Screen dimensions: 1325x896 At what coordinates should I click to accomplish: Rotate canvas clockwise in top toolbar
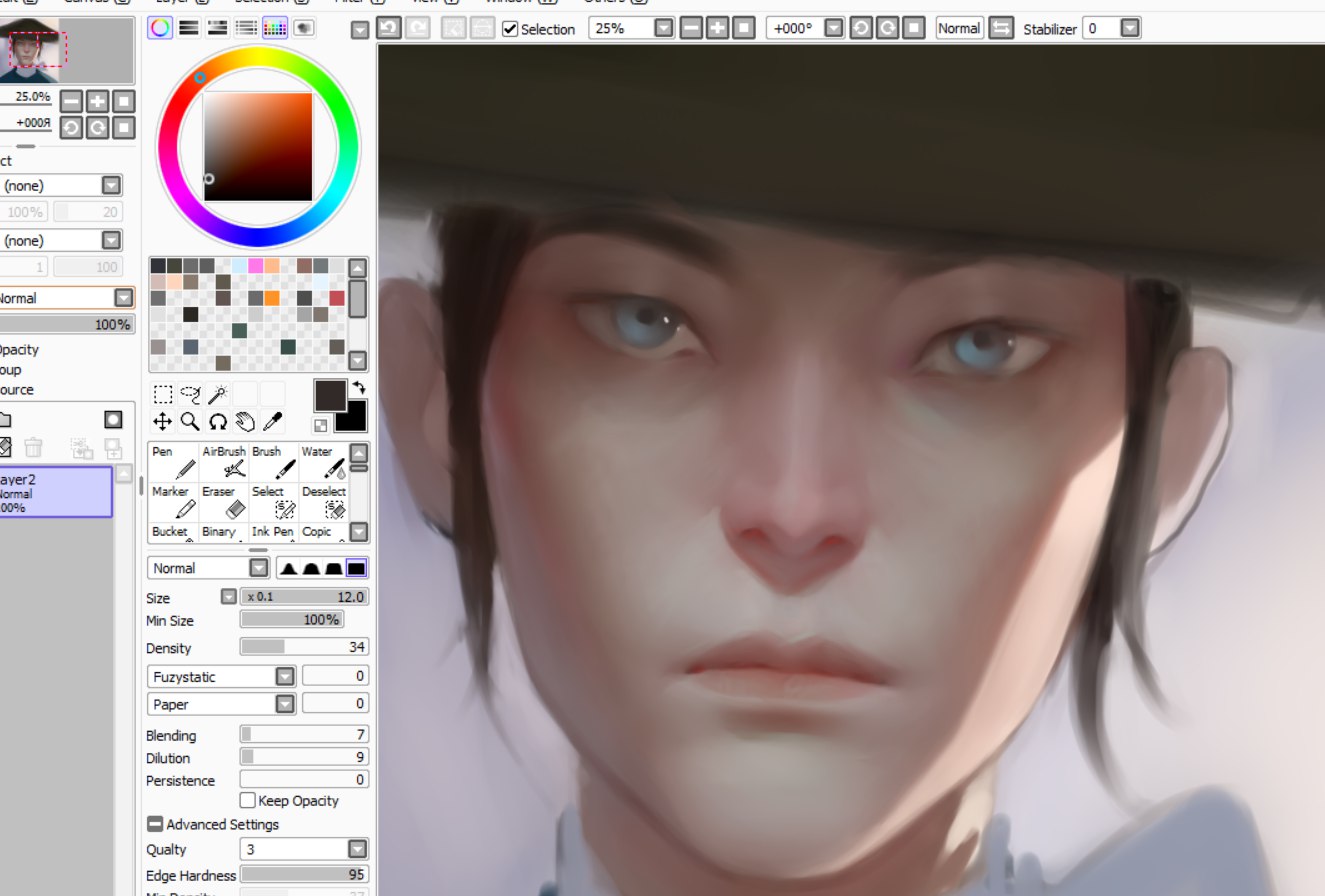[x=887, y=28]
